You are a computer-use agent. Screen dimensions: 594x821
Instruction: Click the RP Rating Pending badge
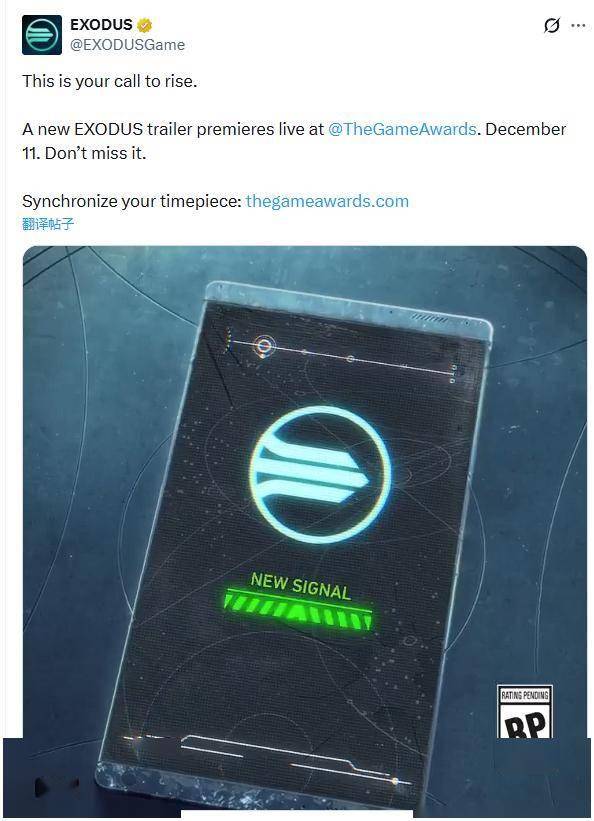coord(525,712)
